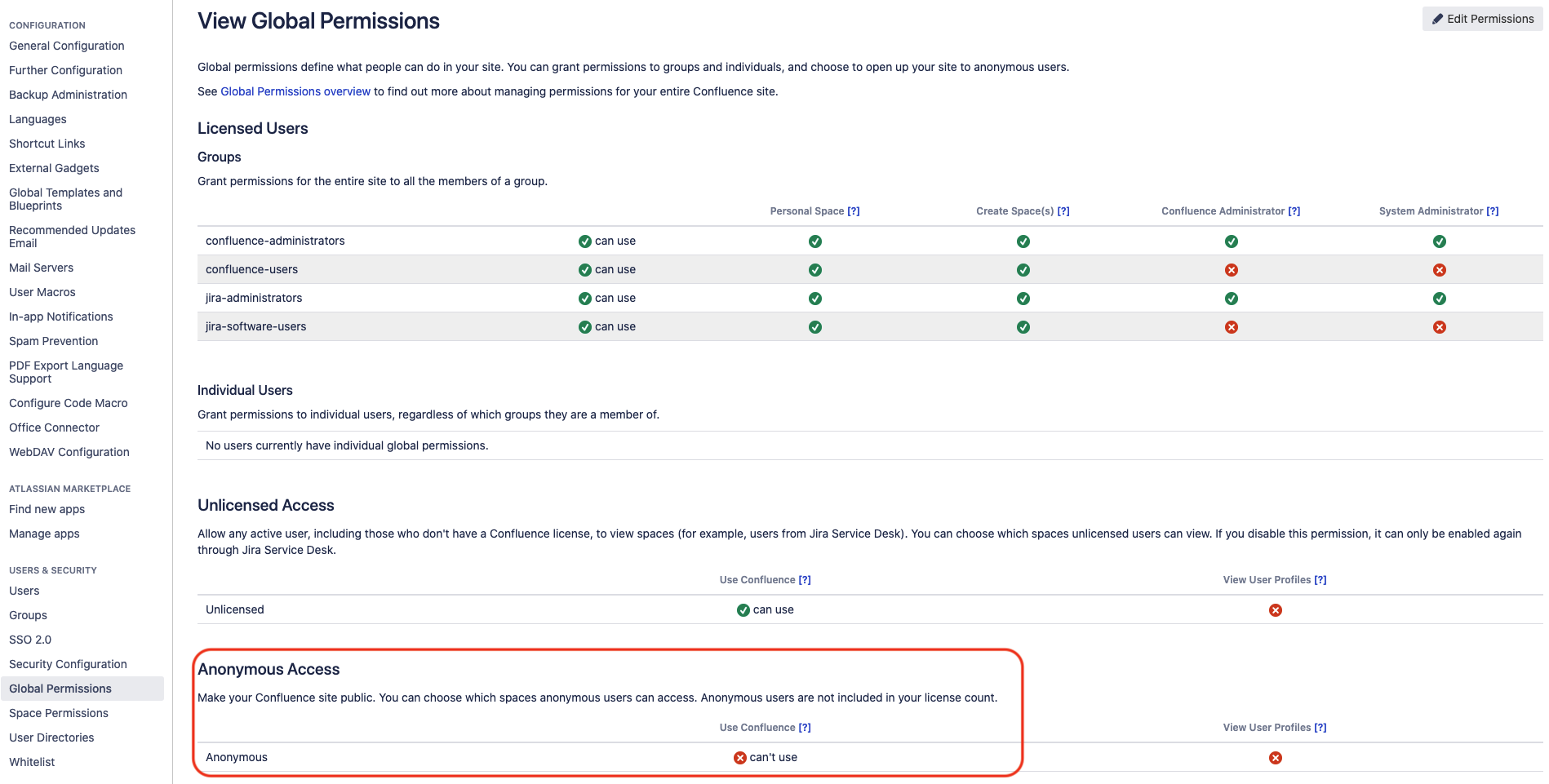Click the confluence-users group name
Screen dimensions: 1549x784
(x=251, y=269)
